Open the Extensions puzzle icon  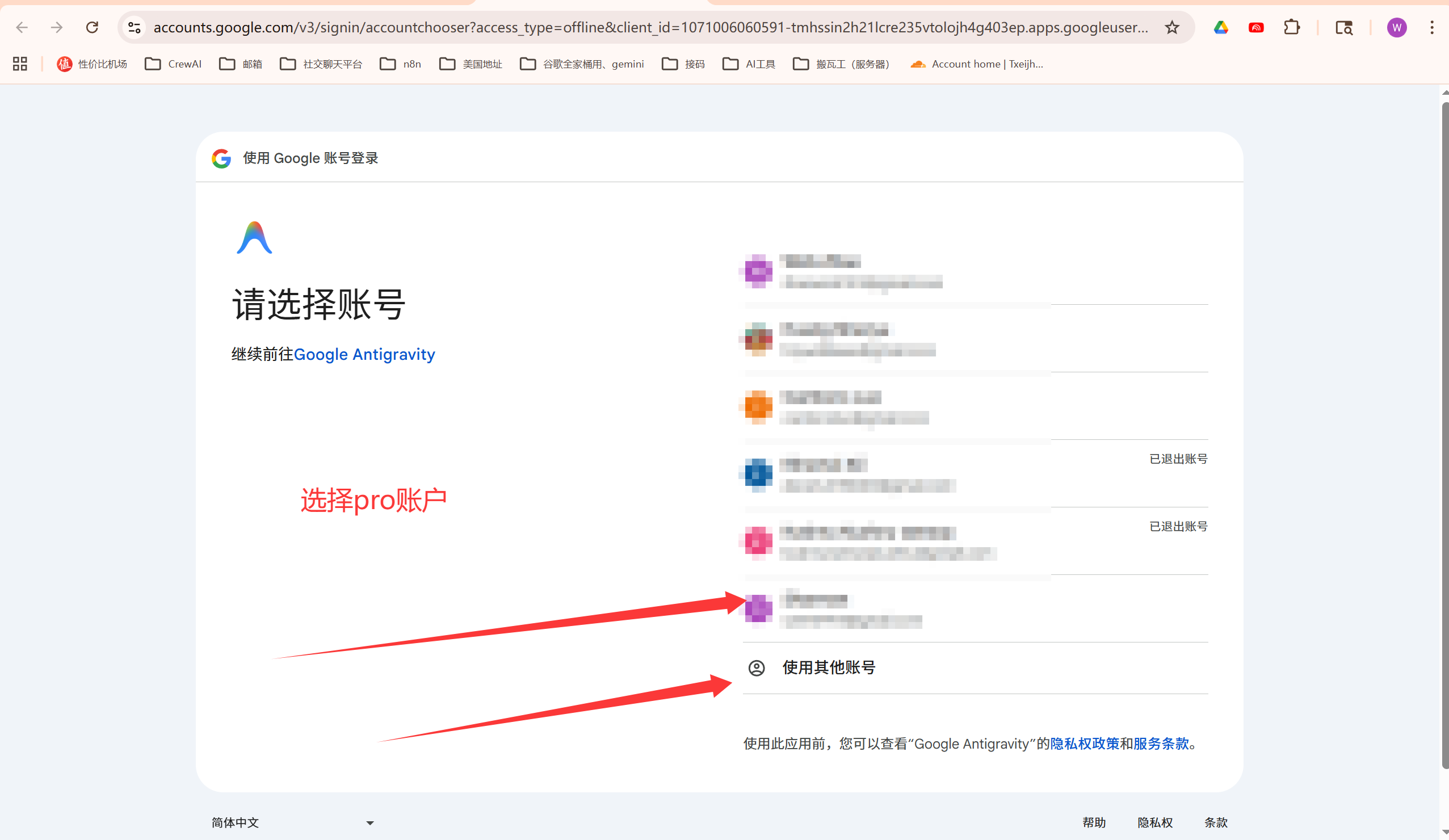1291,27
